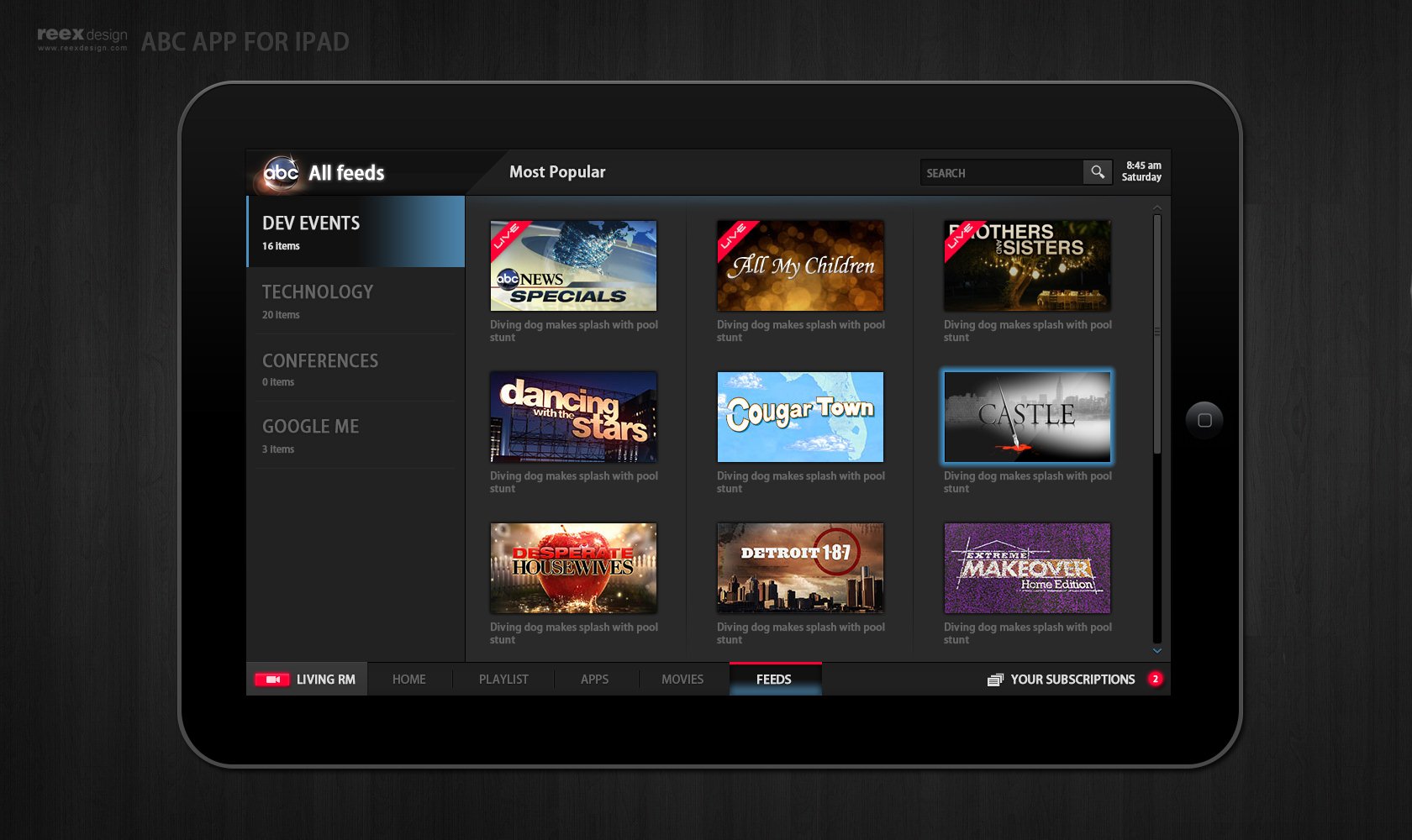This screenshot has height=840, width=1412.
Task: Switch to the HOME tab
Action: 409,680
